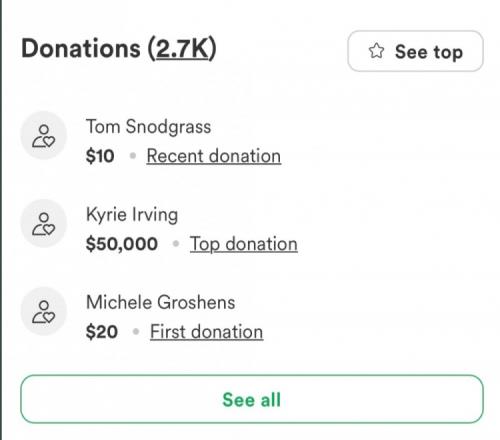
Task: Click Michele Groshens donor avatar icon
Action: point(44,311)
